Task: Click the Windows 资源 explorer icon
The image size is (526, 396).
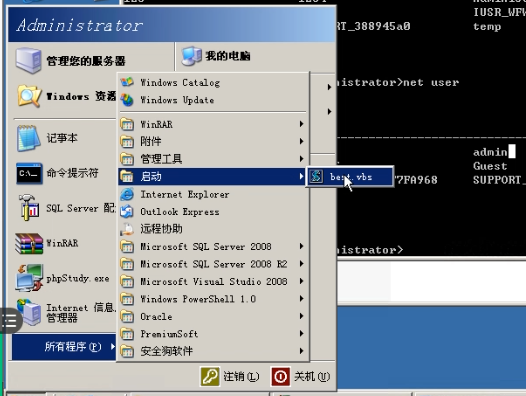Action: [x=30, y=96]
